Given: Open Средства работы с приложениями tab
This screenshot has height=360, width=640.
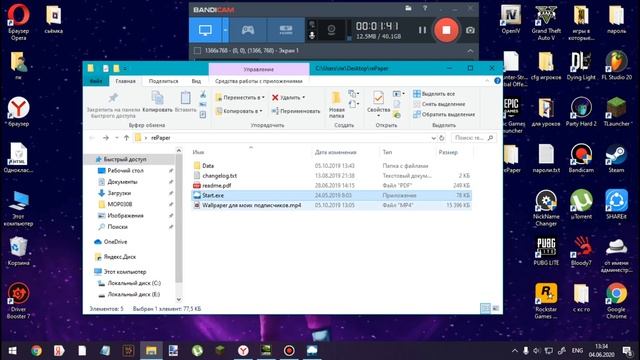Looking at the screenshot, I should [259, 81].
